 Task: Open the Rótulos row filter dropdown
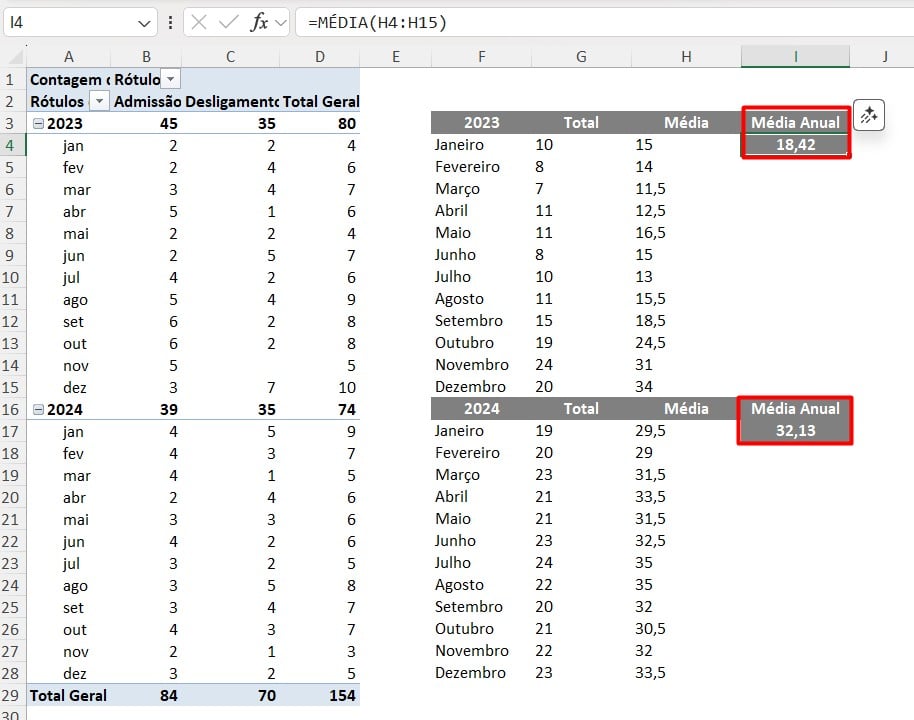[100, 101]
